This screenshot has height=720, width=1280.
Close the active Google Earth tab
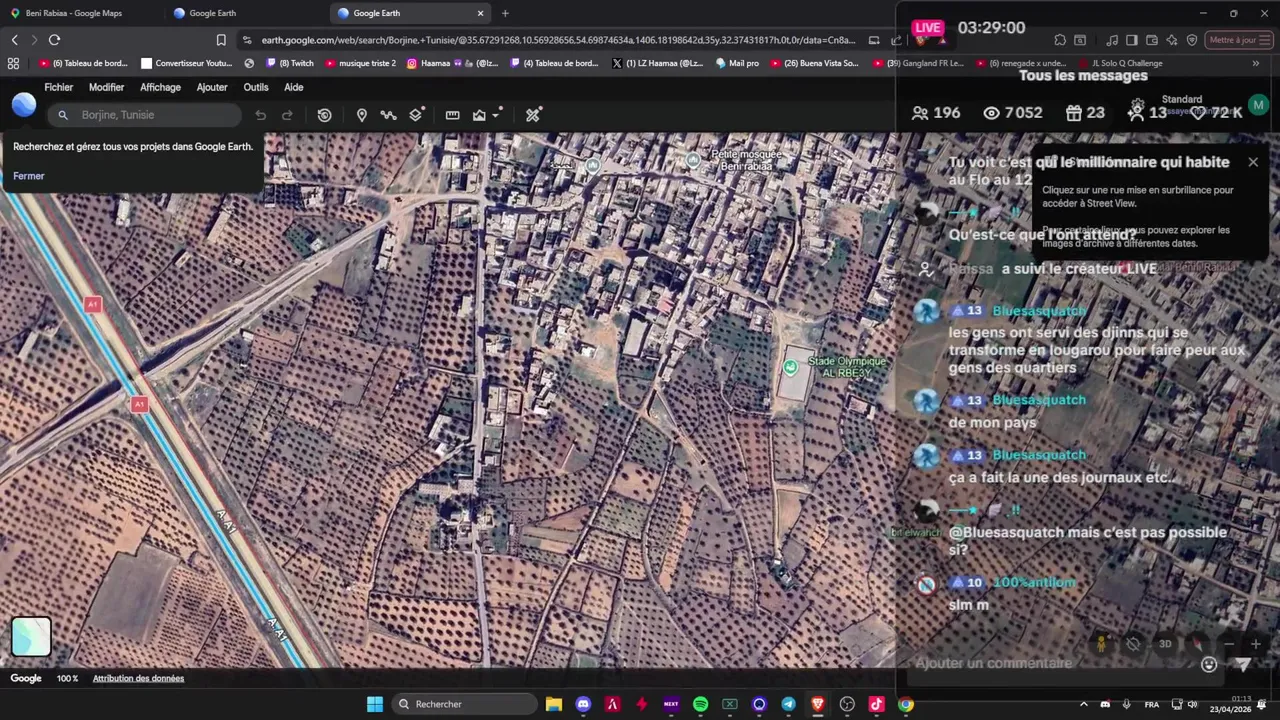480,13
